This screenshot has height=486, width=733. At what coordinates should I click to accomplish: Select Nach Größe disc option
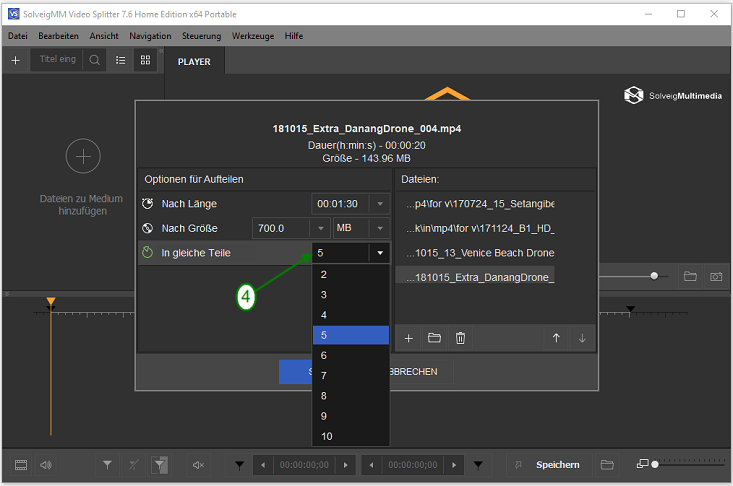point(148,228)
